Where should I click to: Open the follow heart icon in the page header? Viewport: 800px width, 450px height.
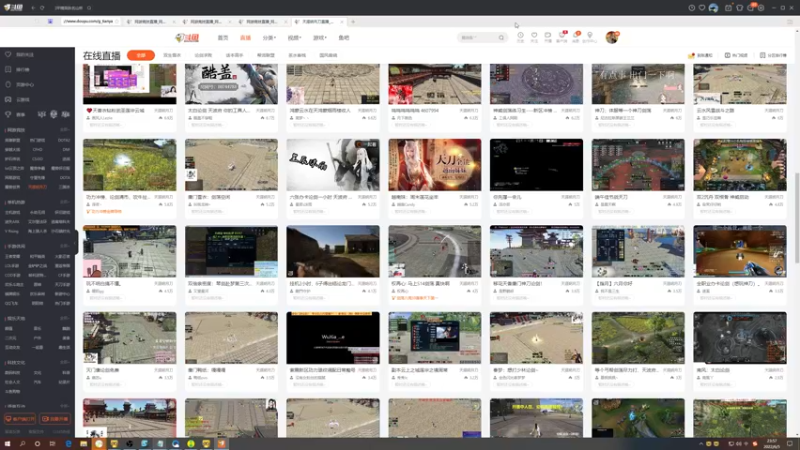pyautogui.click(x=534, y=35)
